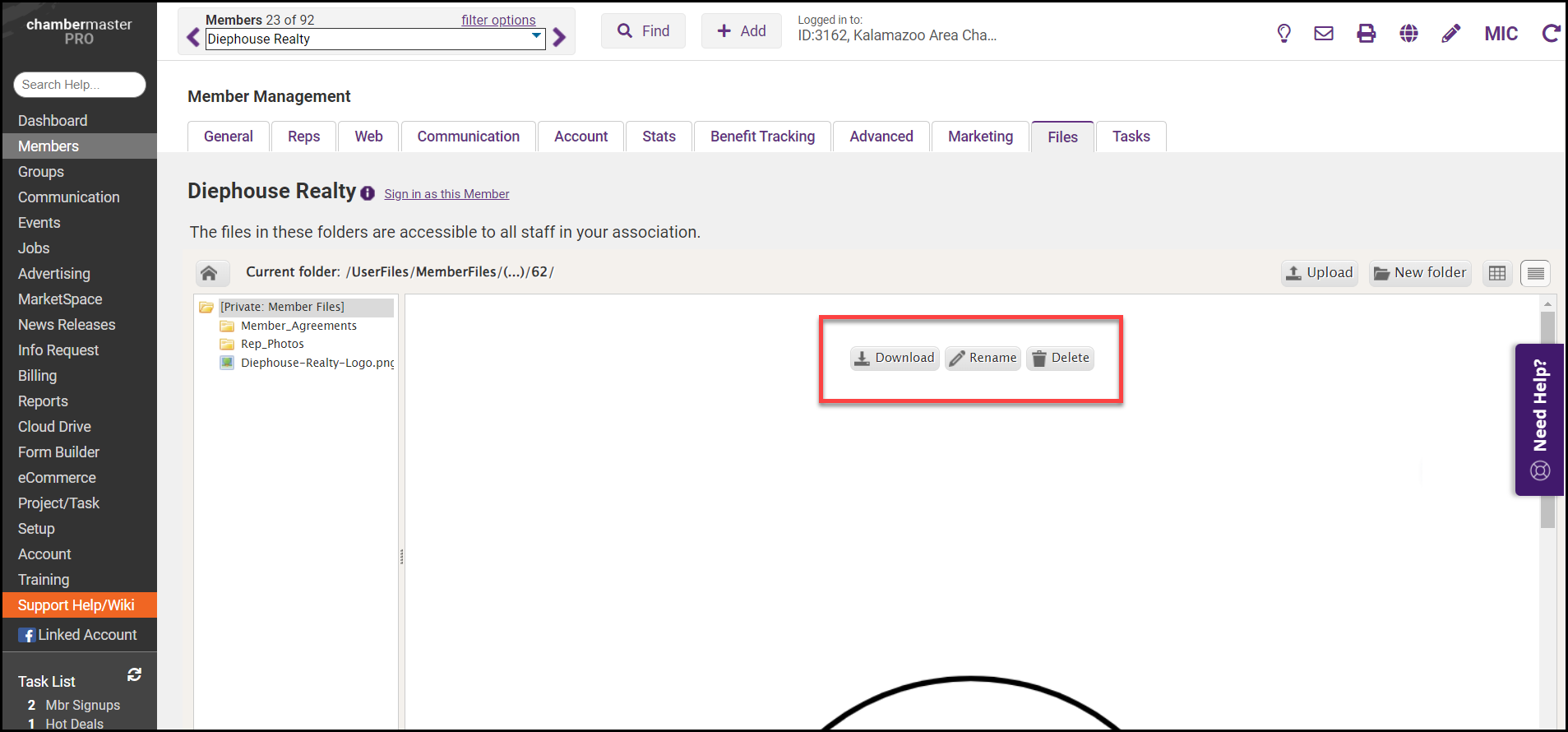Refresh the Task List
The image size is (1568, 732).
point(135,675)
